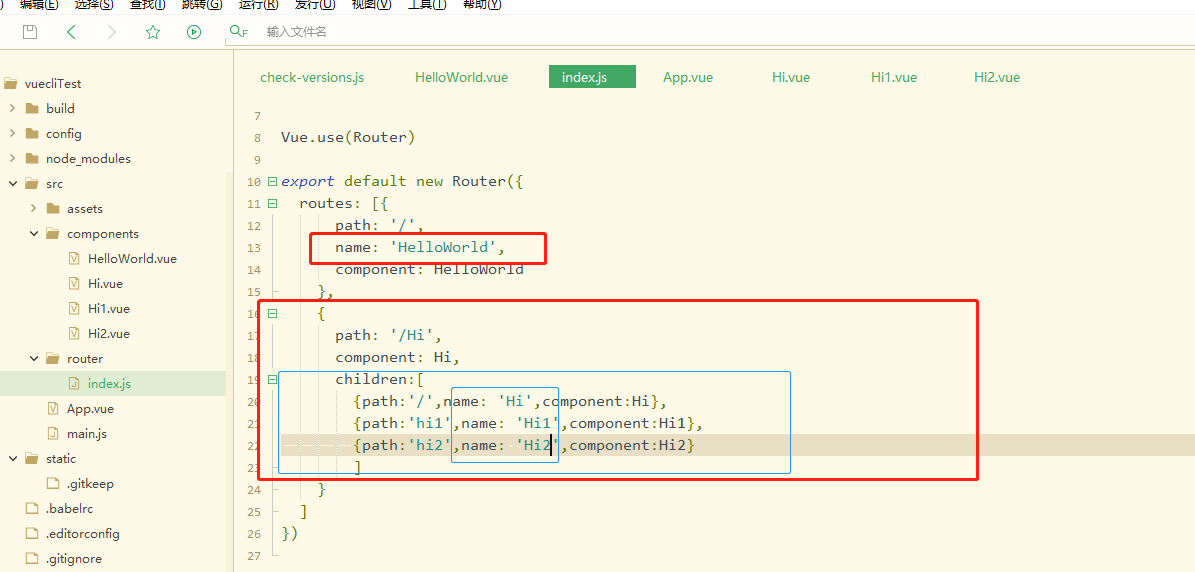Open the 帮助(Y) menu
1195x572 pixels.
click(482, 5)
